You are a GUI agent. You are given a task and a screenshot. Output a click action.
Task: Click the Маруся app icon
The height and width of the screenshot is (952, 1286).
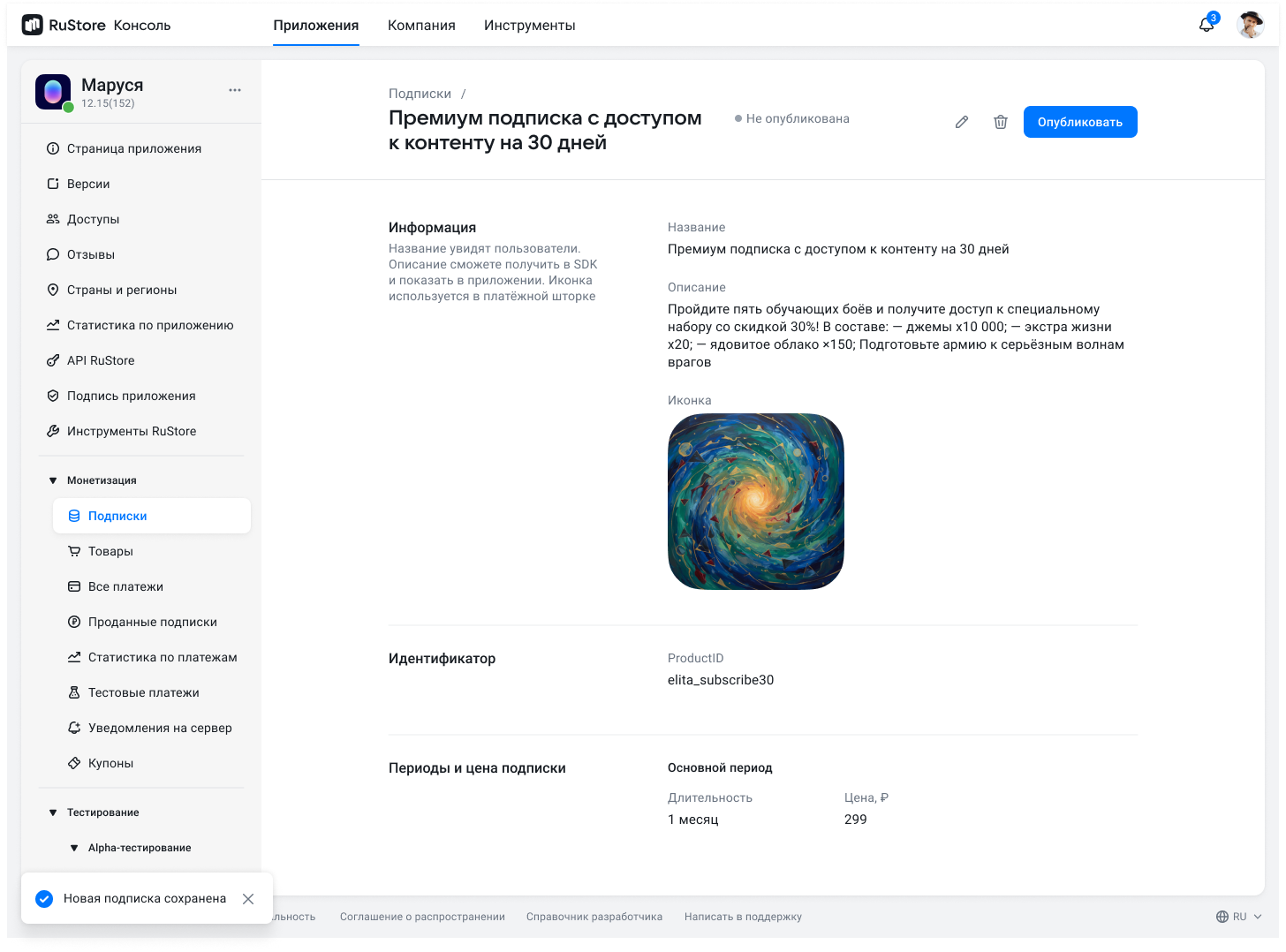53,92
